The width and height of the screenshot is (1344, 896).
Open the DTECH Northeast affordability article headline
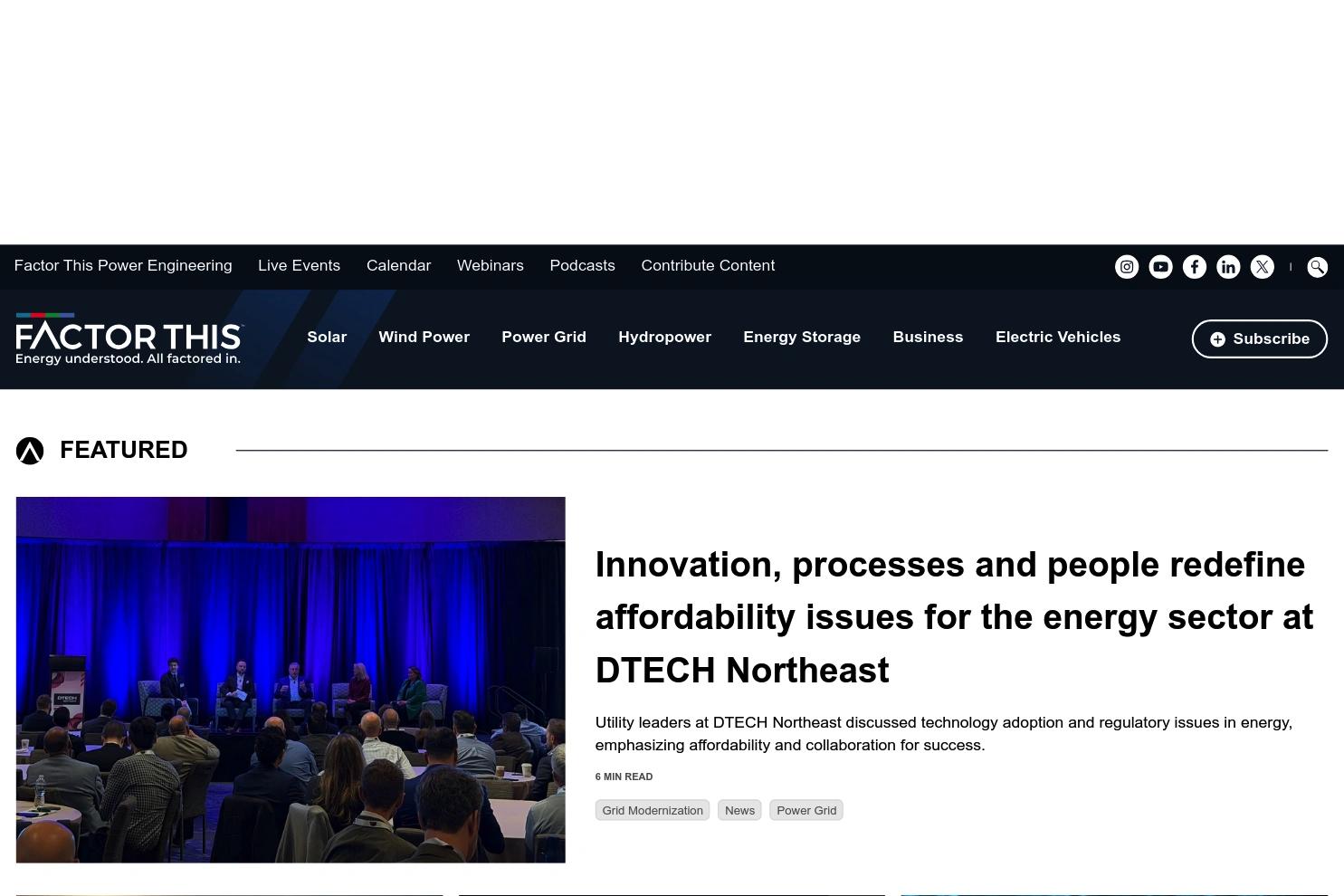click(x=954, y=617)
